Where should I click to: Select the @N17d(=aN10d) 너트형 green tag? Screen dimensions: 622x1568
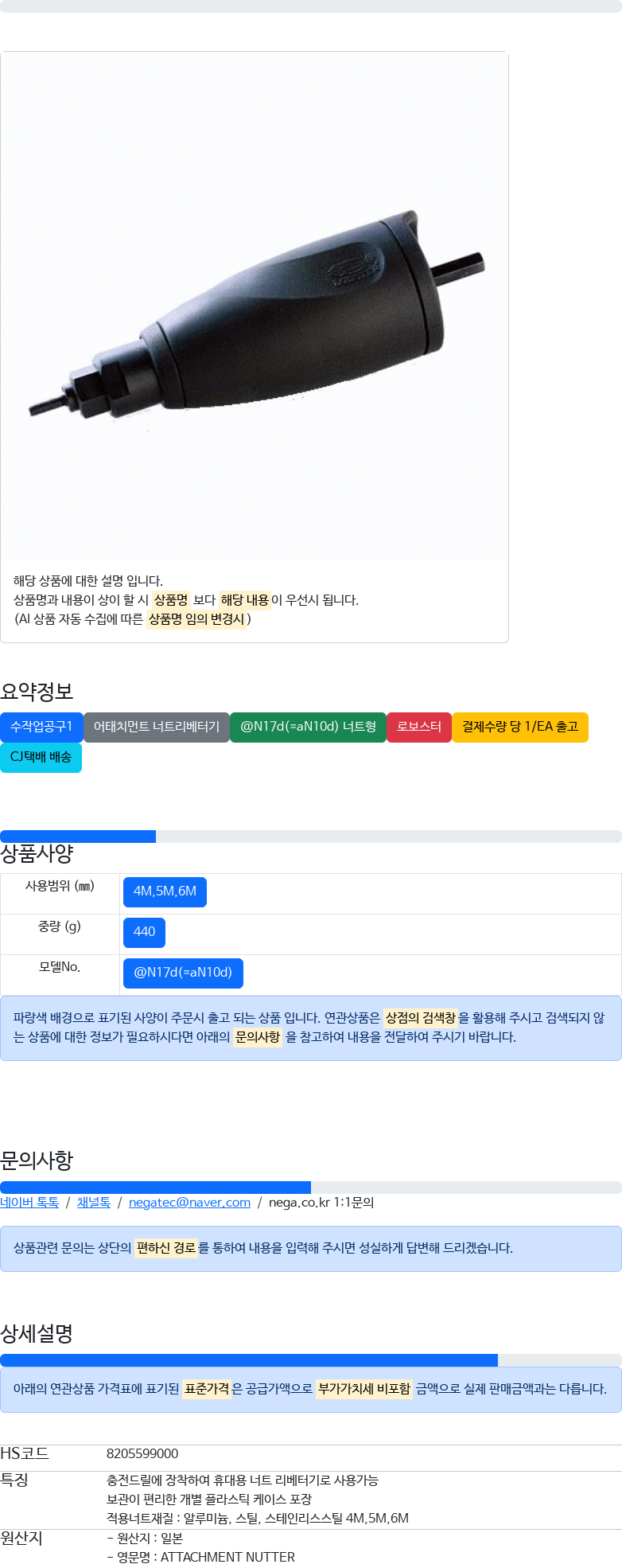pos(308,727)
